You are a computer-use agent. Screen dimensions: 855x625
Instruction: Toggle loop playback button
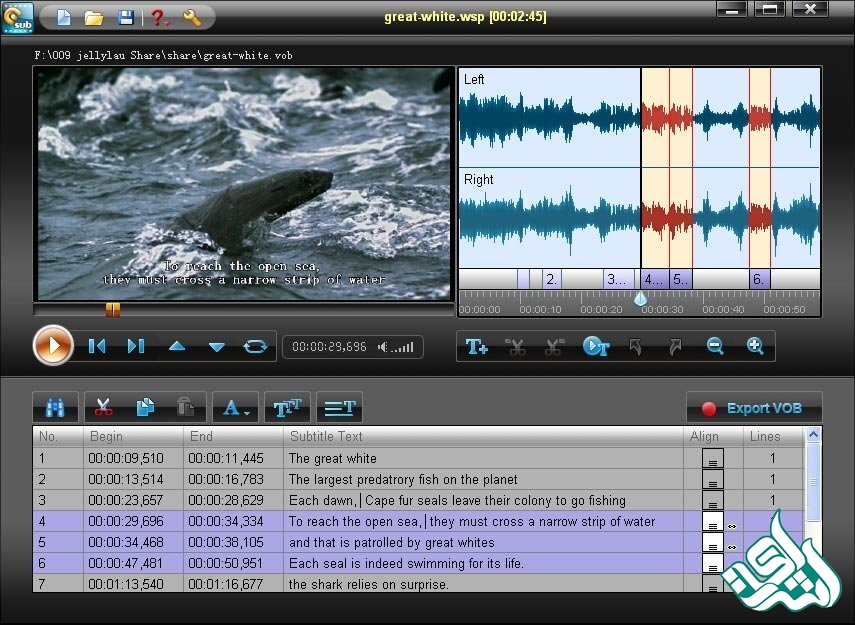pyautogui.click(x=256, y=347)
